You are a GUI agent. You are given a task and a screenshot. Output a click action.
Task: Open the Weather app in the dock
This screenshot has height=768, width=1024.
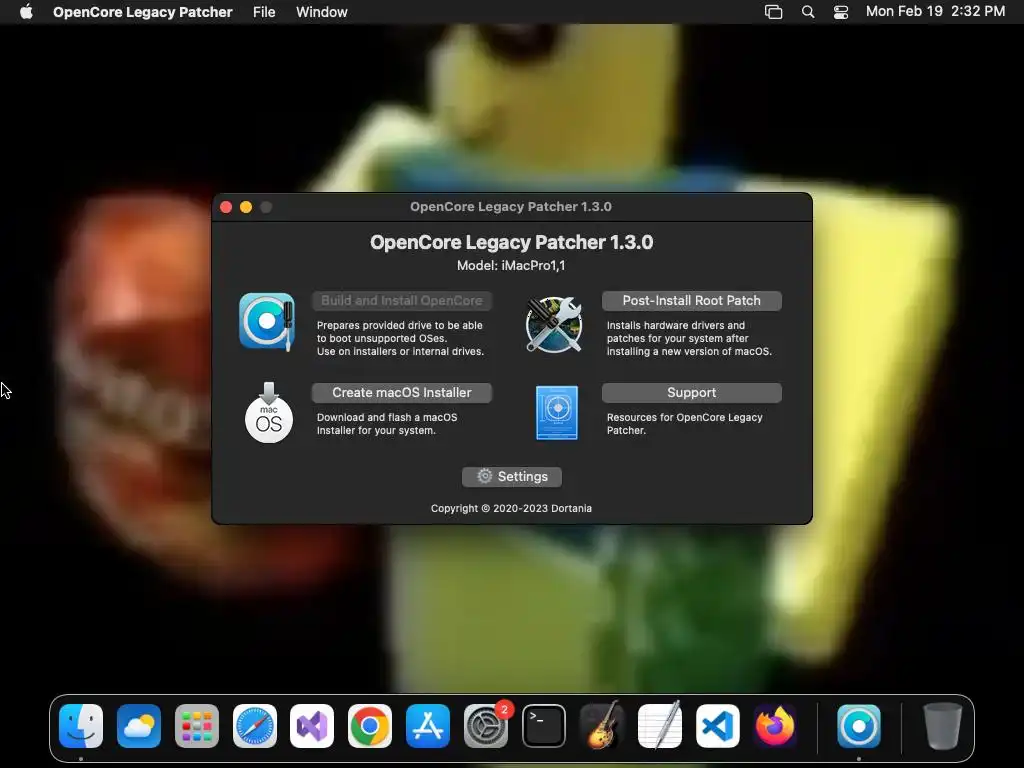pyautogui.click(x=139, y=726)
